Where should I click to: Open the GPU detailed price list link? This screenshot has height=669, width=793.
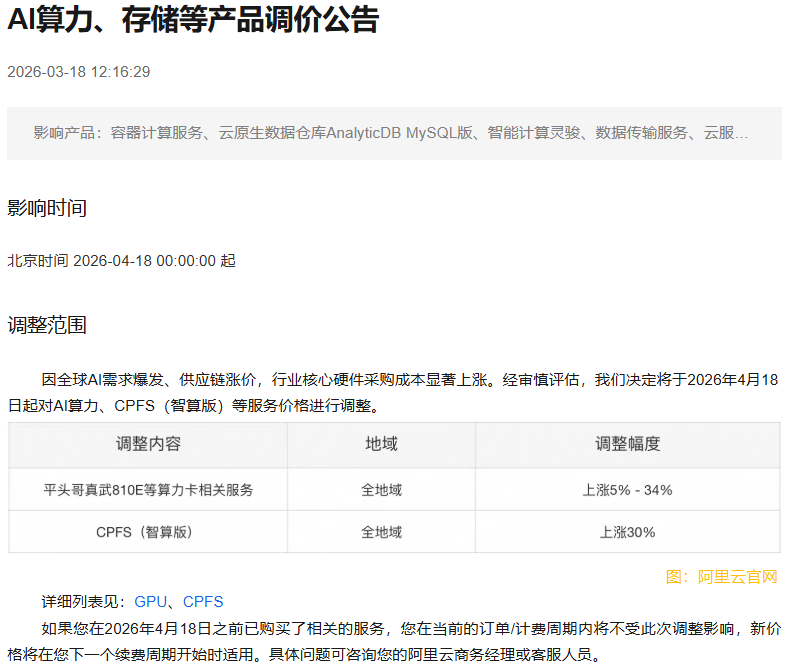tap(150, 602)
